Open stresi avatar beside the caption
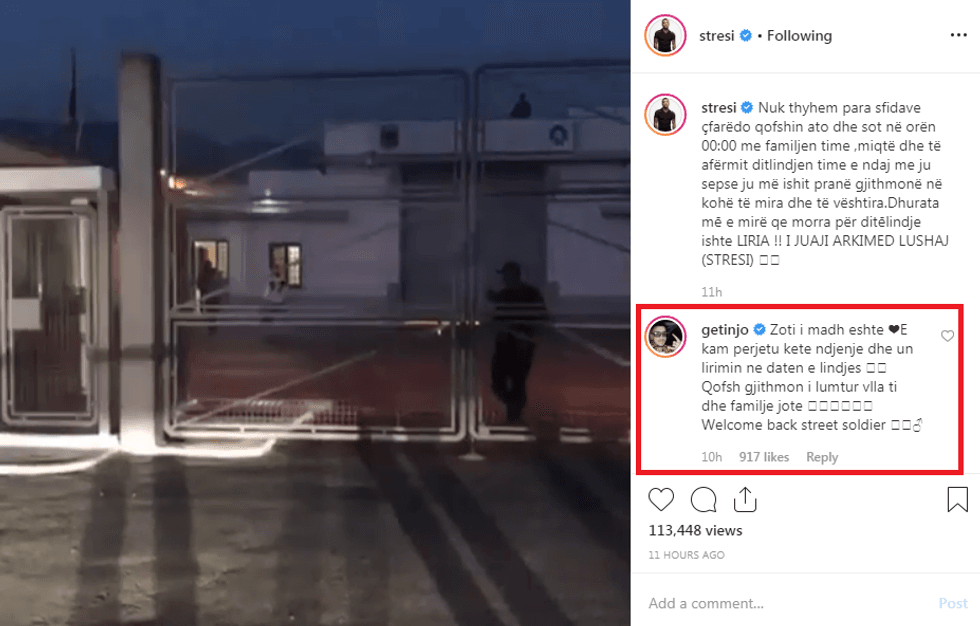The image size is (980, 626). pyautogui.click(x=666, y=115)
